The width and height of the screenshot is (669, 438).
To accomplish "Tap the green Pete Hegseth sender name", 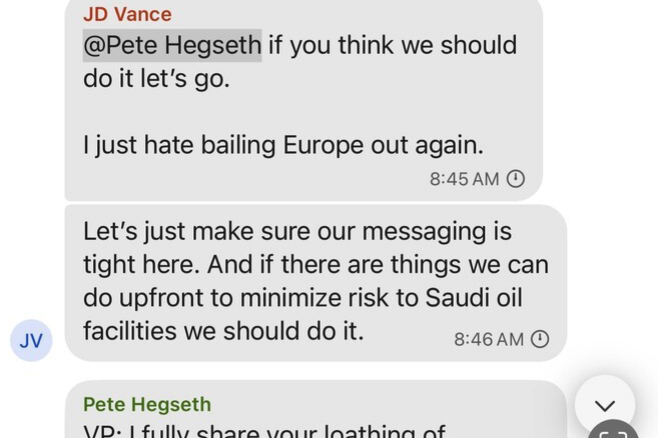I will [x=147, y=404].
